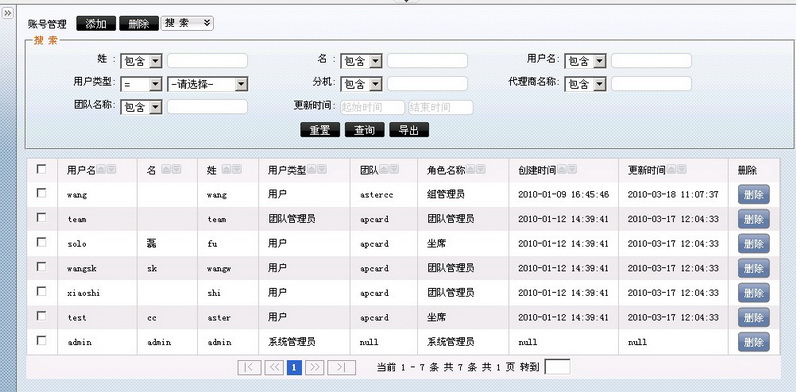Viewport: 796px width, 392px height.
Task: Open the 名 condition dropdown
Action: [361, 62]
